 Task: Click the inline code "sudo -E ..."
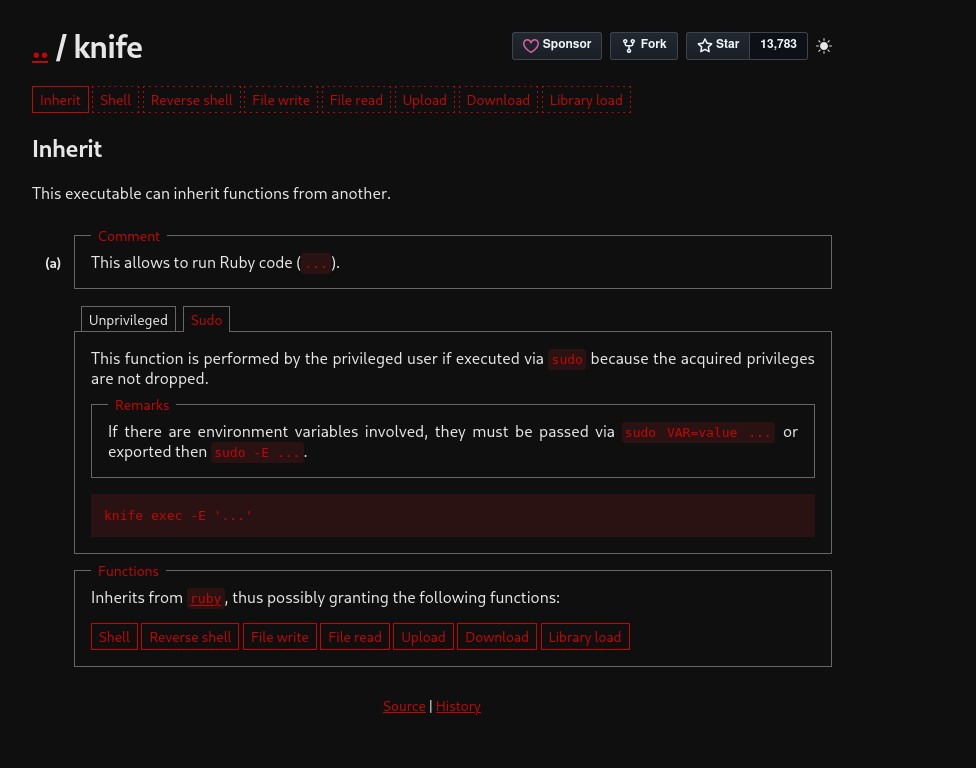(258, 452)
